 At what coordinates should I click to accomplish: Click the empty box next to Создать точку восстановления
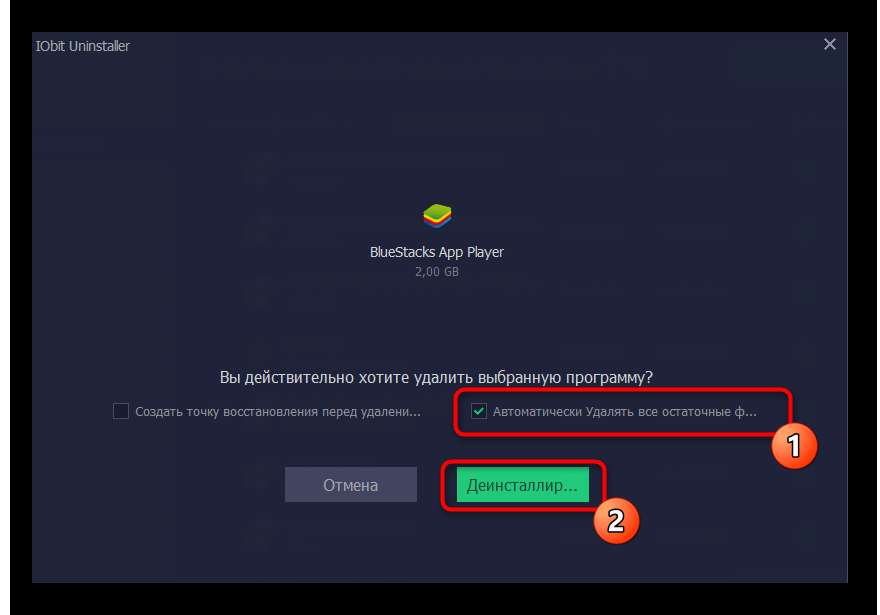point(121,411)
